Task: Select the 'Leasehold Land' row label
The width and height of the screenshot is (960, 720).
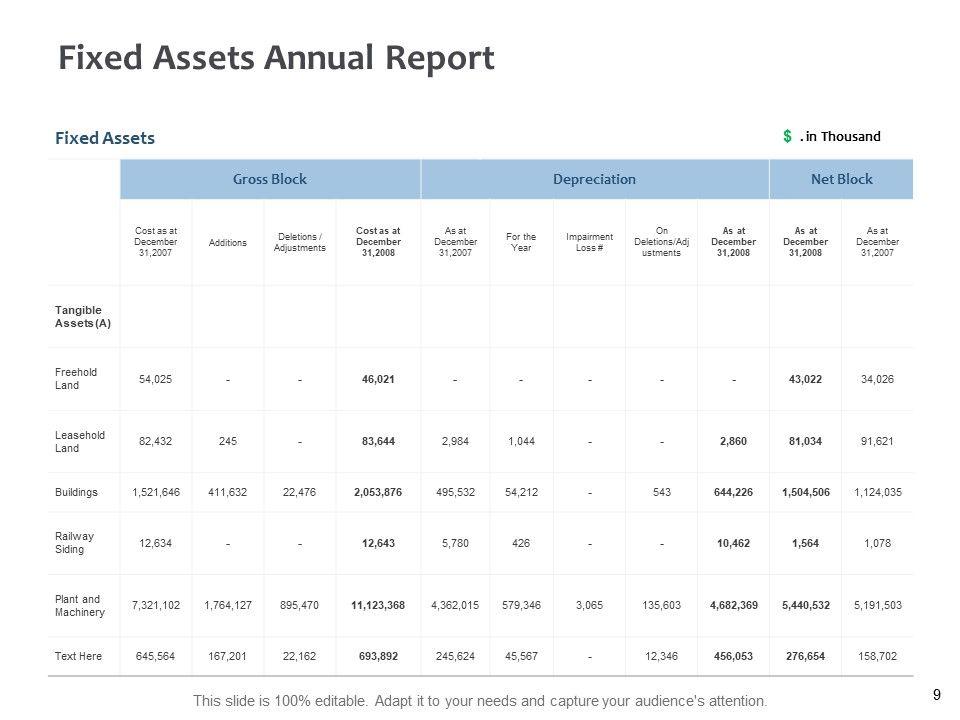Action: pos(79,441)
